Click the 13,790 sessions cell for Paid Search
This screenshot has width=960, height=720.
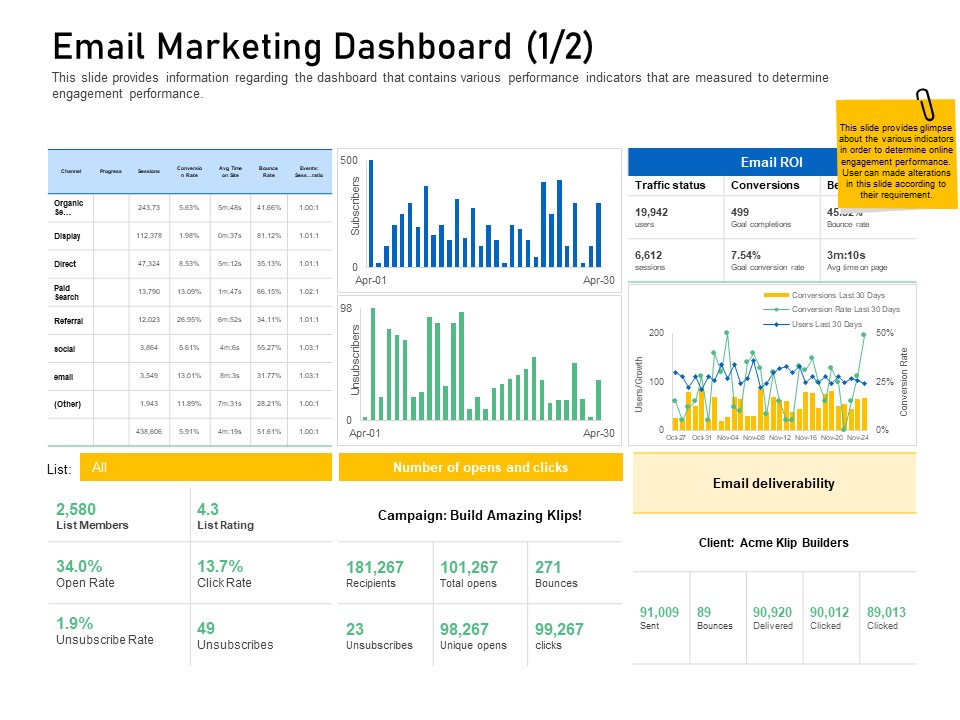[x=149, y=291]
